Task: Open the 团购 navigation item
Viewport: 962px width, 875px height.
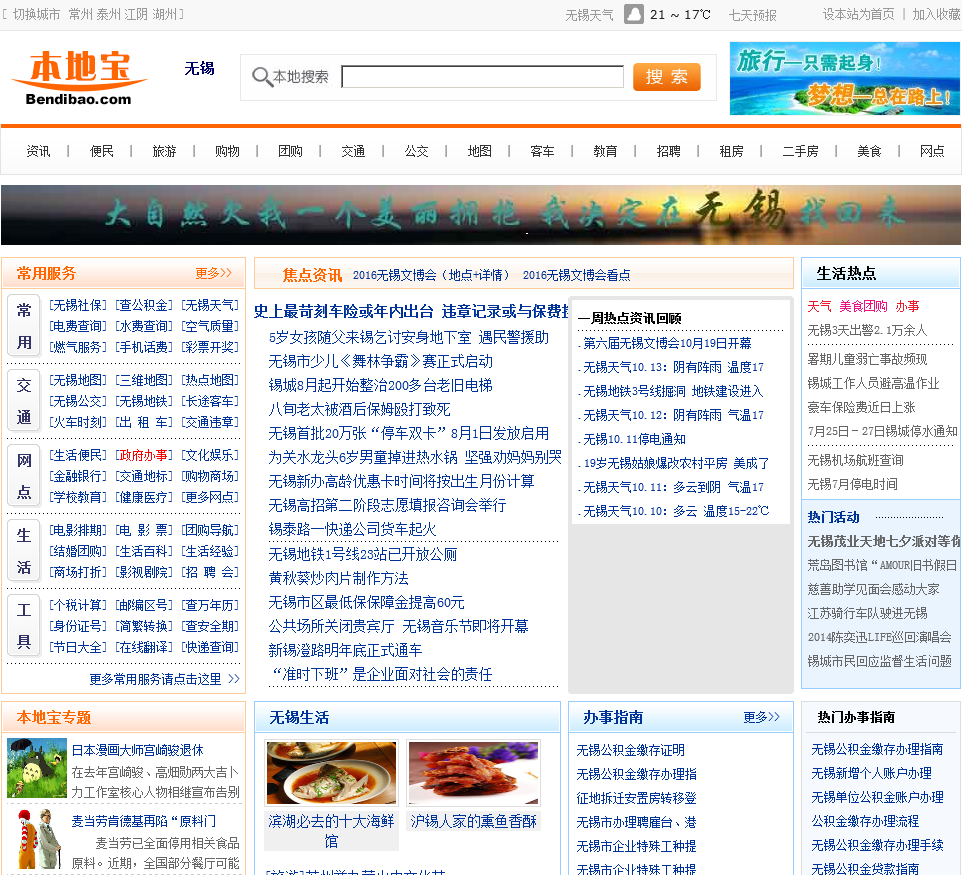Action: [290, 151]
